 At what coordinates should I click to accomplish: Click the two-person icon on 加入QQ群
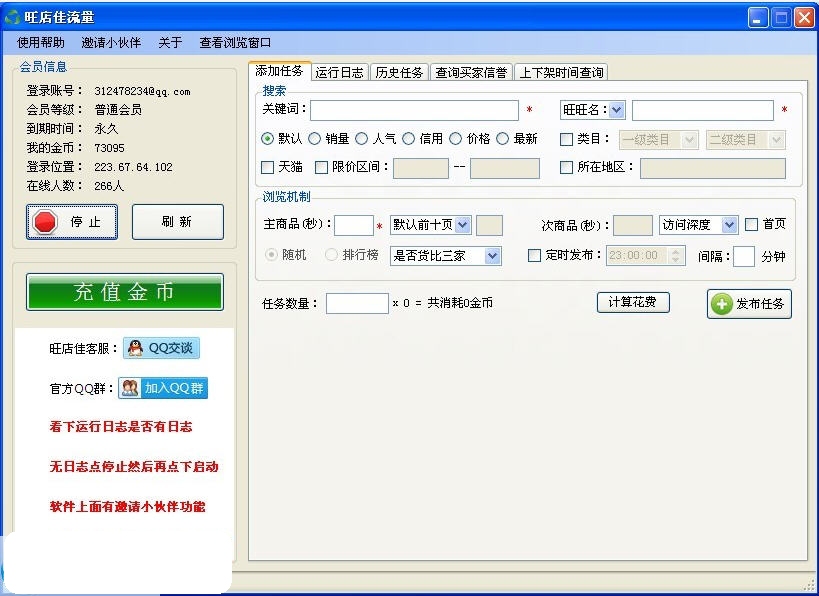point(130,388)
